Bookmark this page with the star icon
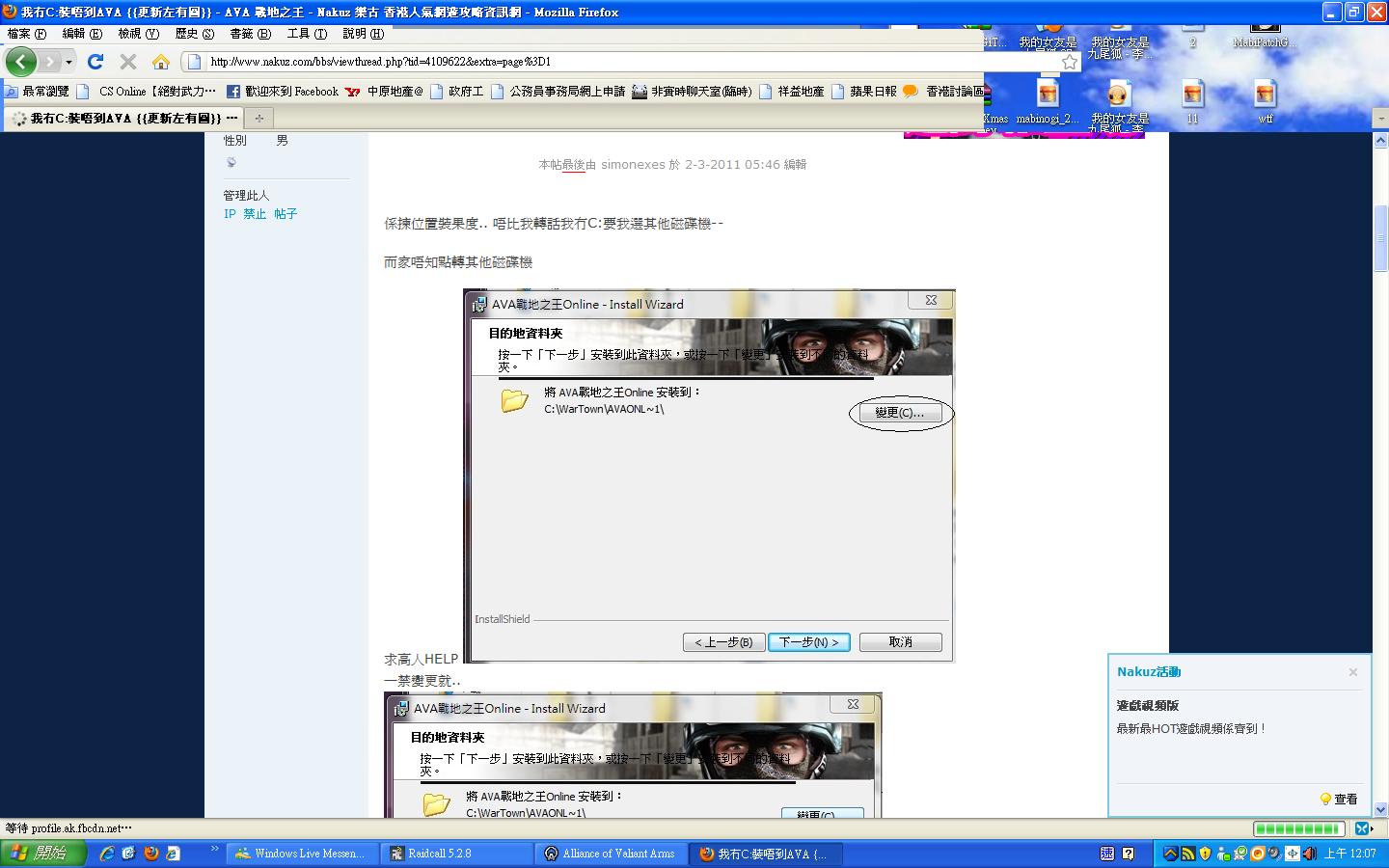Screen dimensions: 1389x868 point(1069,62)
